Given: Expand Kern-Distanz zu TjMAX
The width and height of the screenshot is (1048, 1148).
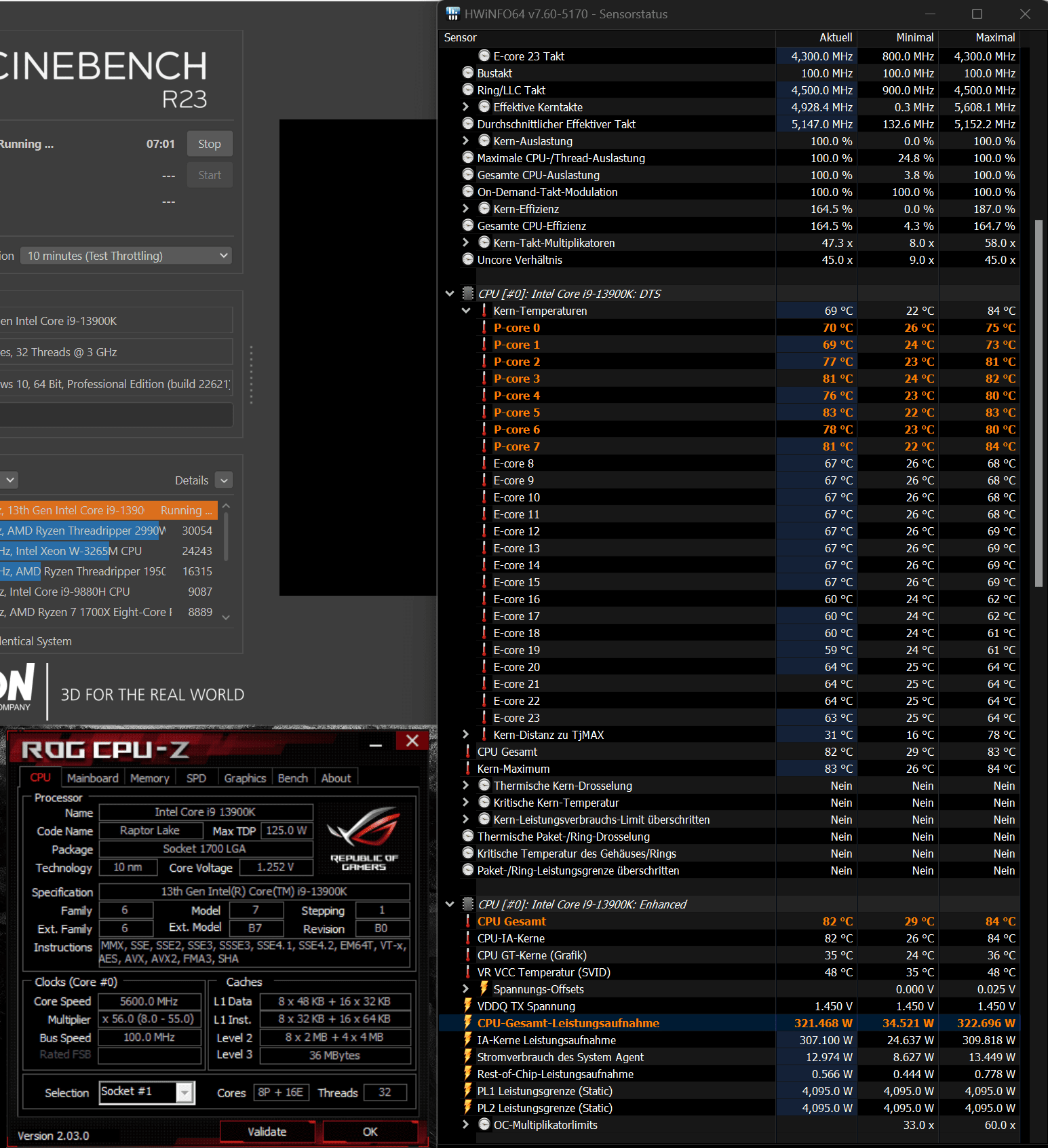Looking at the screenshot, I should click(465, 735).
